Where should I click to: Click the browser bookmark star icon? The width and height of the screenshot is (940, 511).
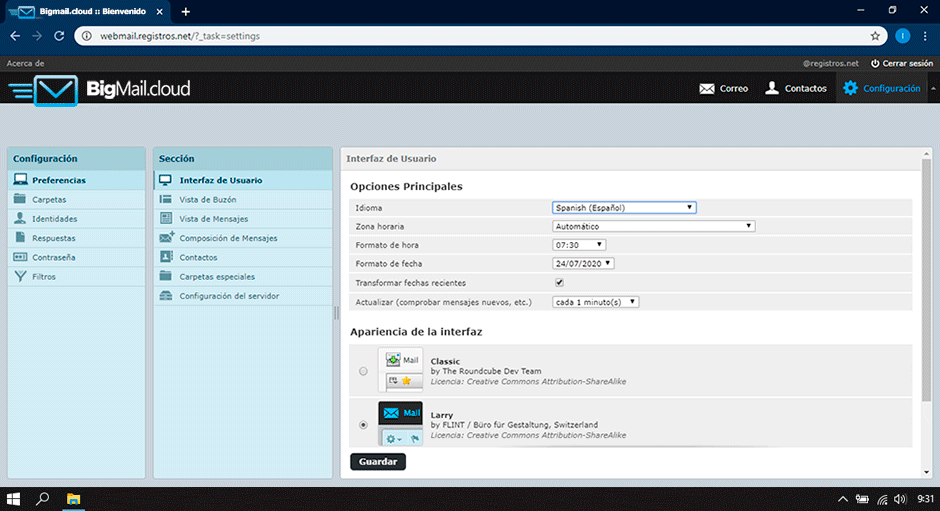pyautogui.click(x=875, y=35)
